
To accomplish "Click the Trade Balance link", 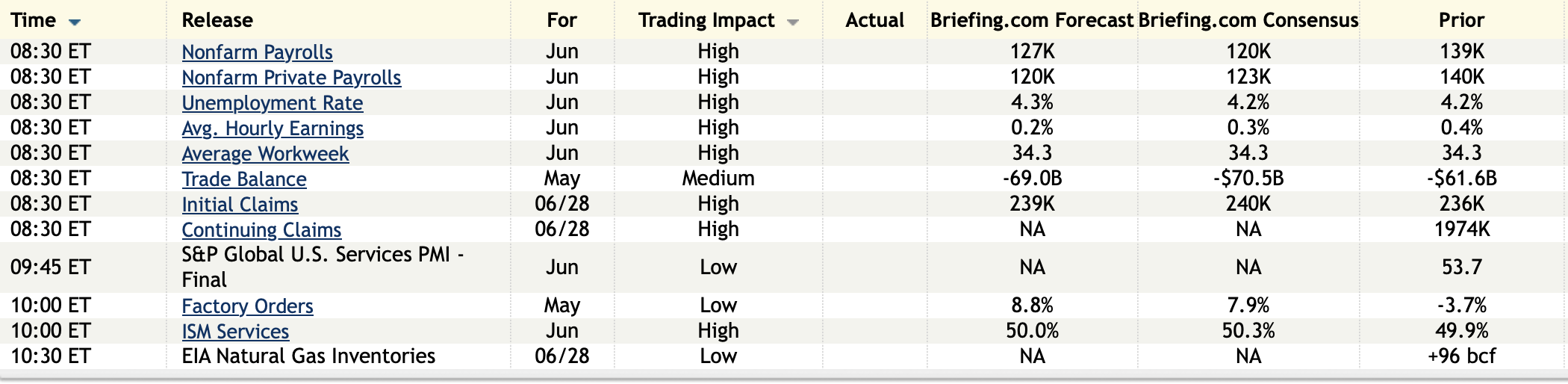I will (244, 179).
